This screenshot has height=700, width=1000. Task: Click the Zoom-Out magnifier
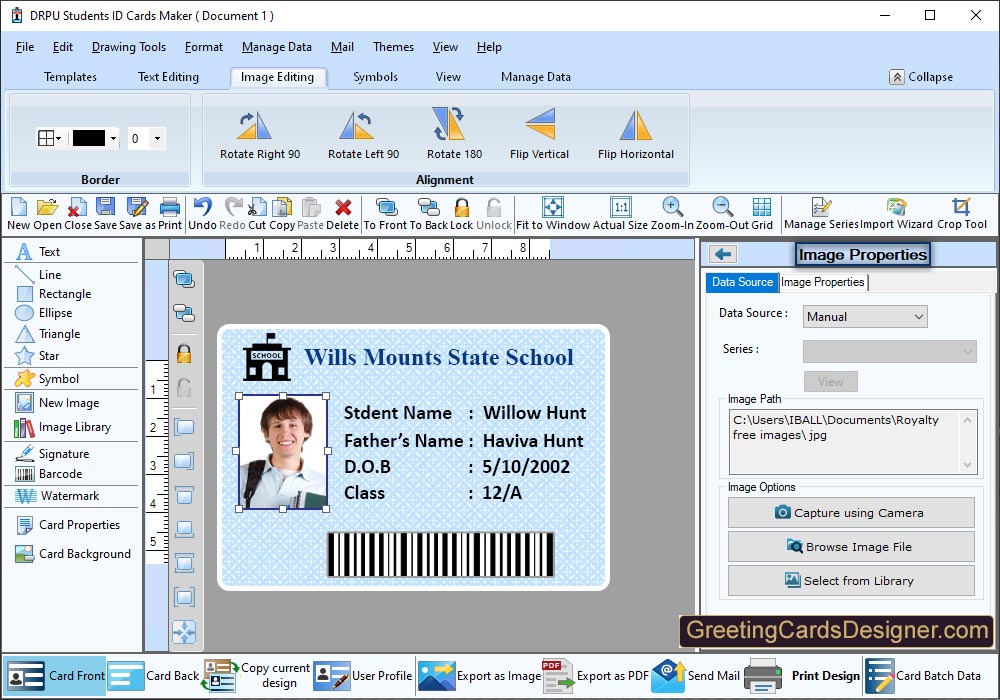coord(722,207)
